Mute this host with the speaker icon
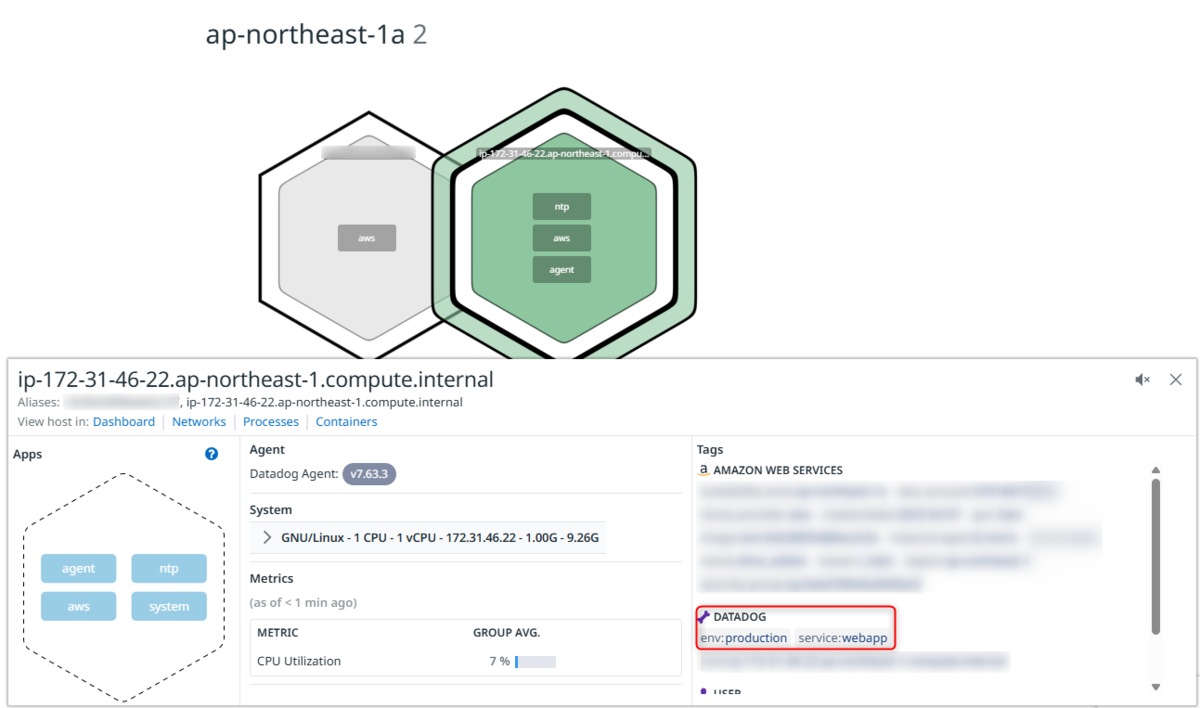The image size is (1200, 708). (x=1143, y=380)
